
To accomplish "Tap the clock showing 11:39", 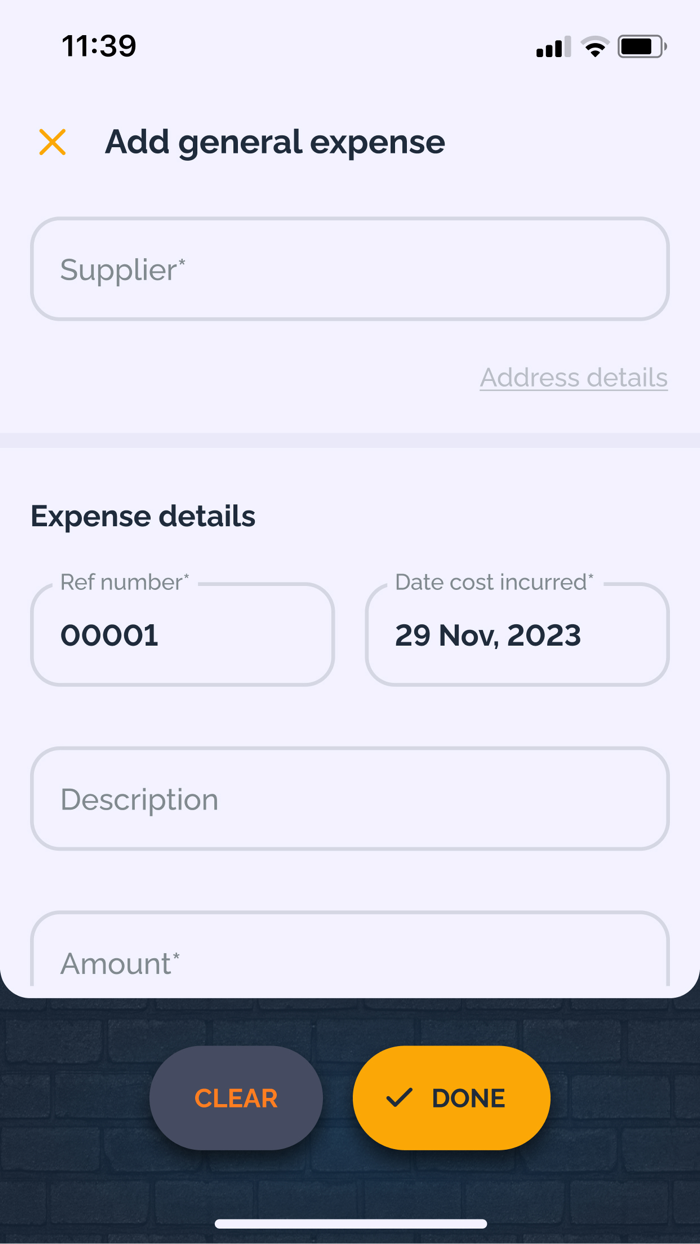I will point(99,45).
